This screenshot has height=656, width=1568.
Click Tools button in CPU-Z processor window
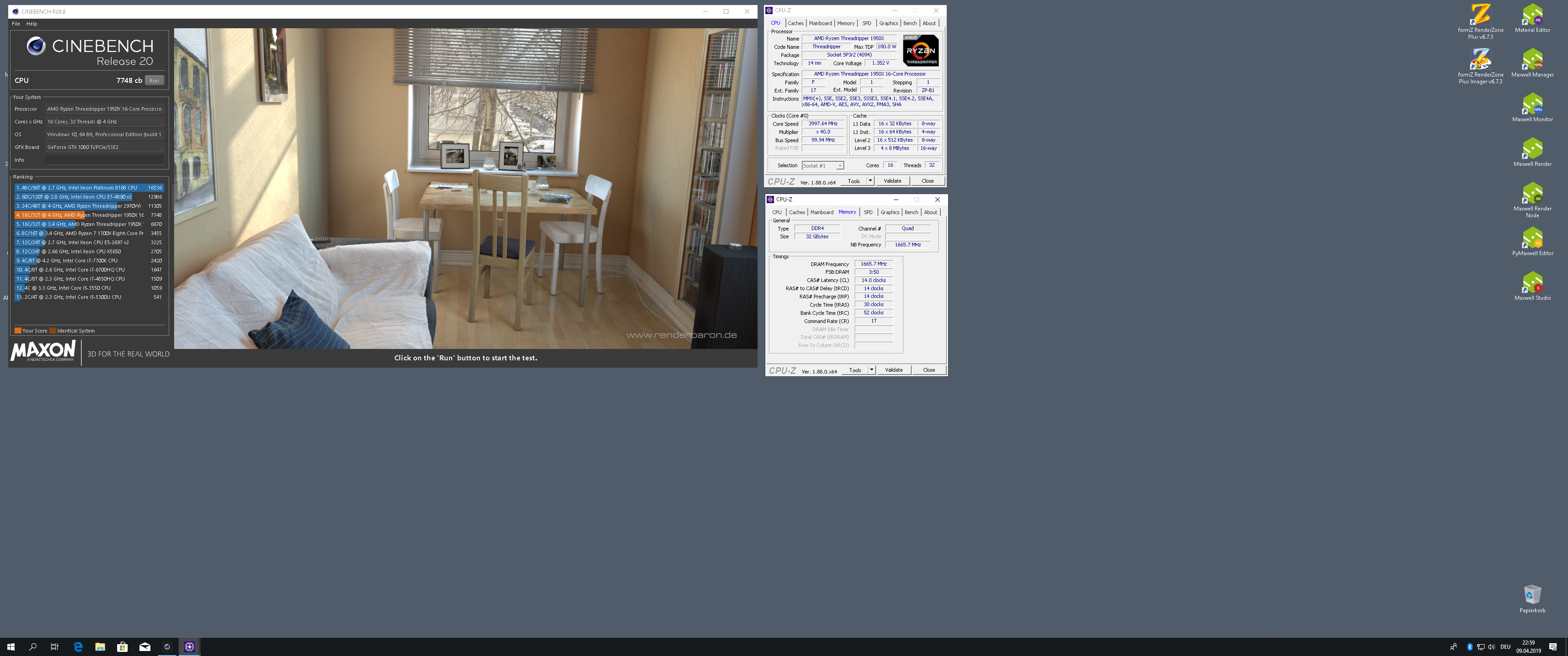(x=854, y=181)
